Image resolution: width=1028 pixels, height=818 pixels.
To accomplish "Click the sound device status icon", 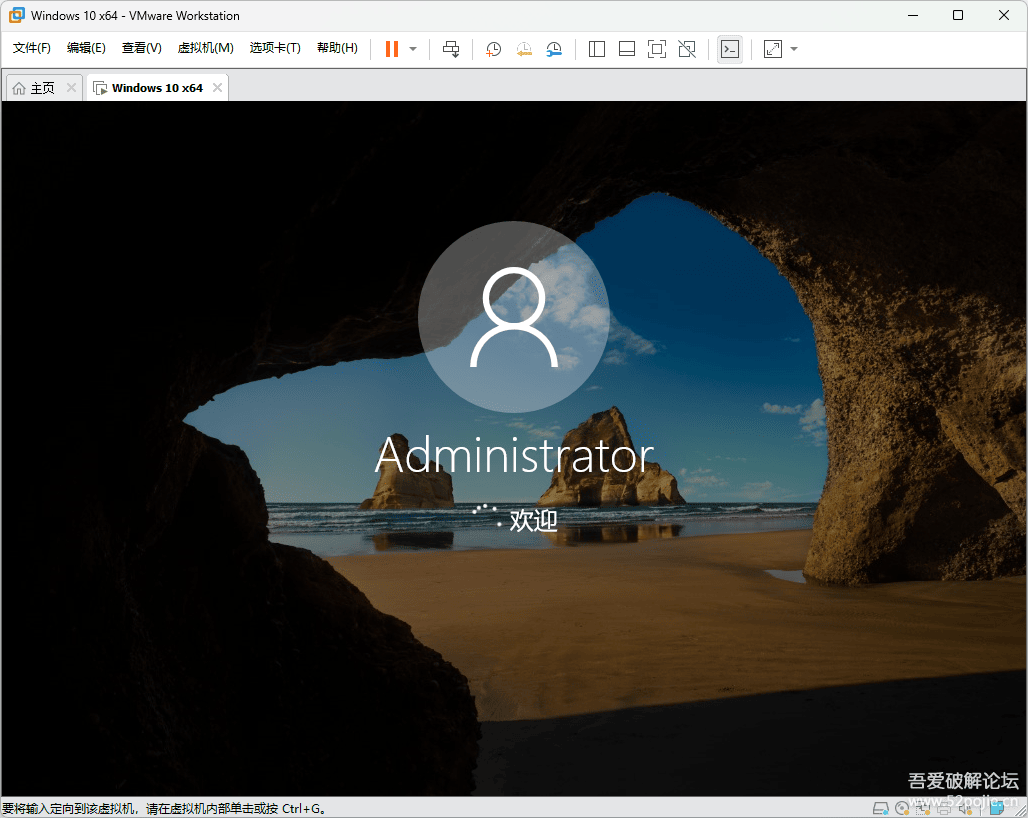I will tap(966, 808).
